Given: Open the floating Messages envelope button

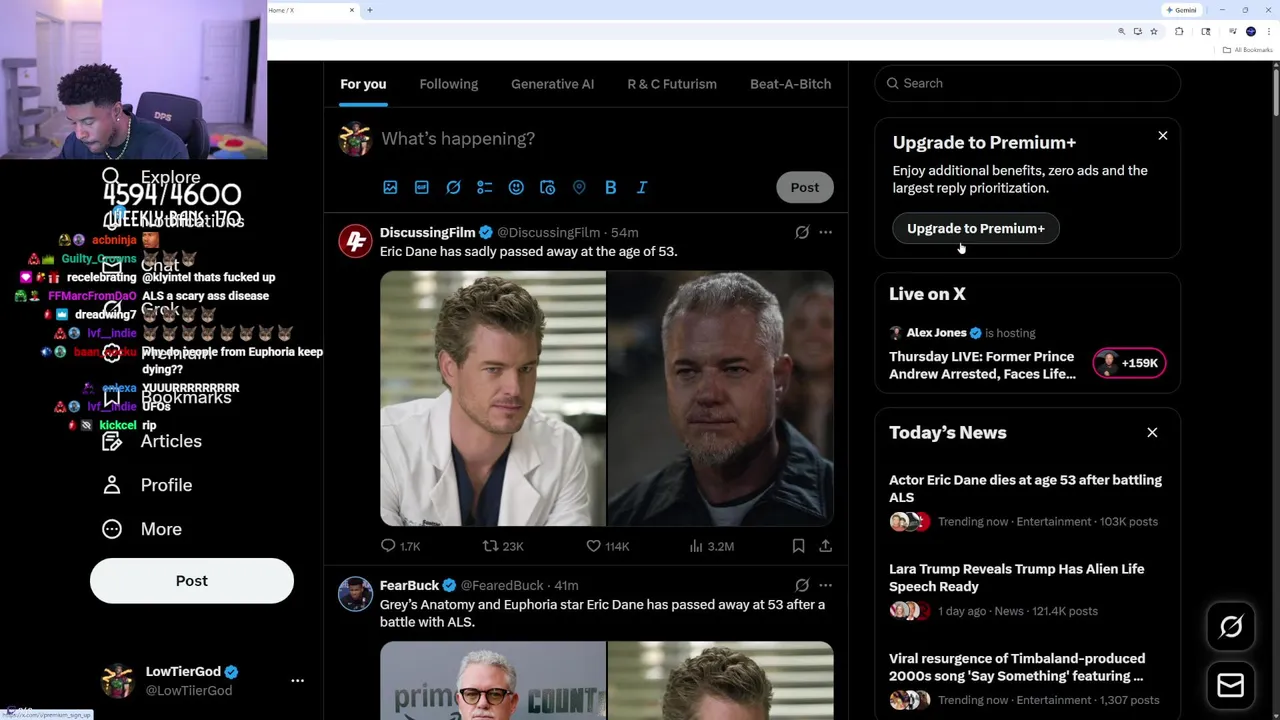Looking at the screenshot, I should tap(1231, 685).
